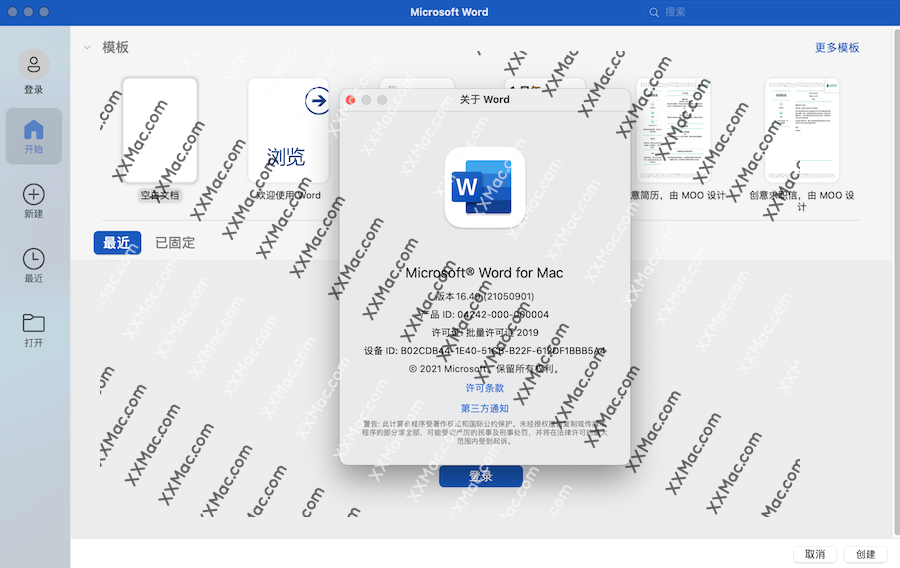Switch to the 最近 tab
The width and height of the screenshot is (900, 568).
click(117, 243)
